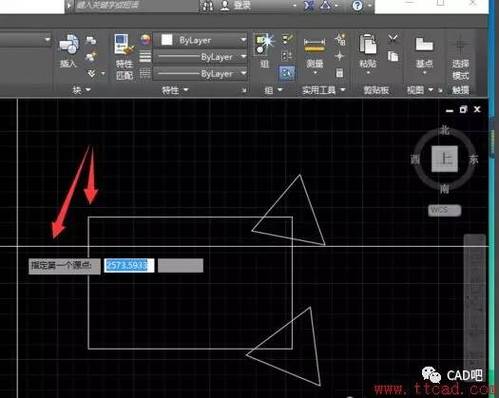Click the second empty coordinate input box
Viewport: 499px width, 398px height.
click(180, 265)
